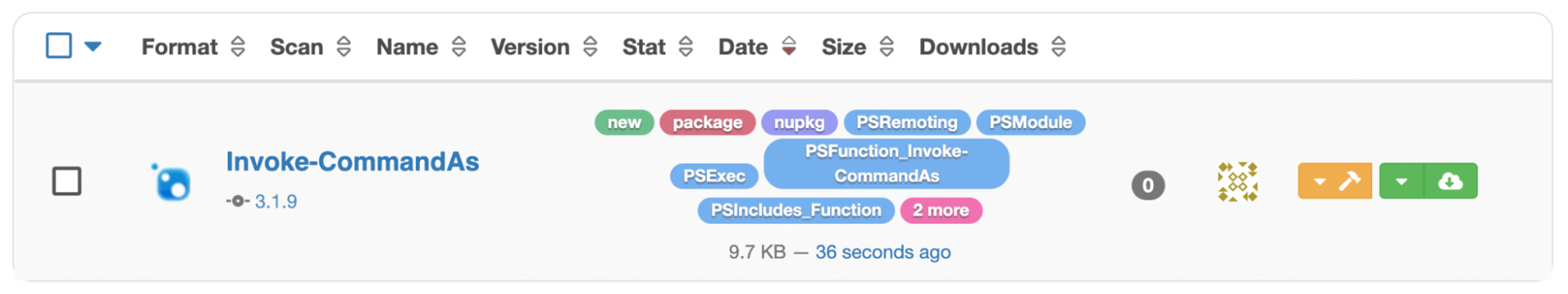Click the uploader identicon avatar
1568x294 pixels.
click(x=1237, y=181)
